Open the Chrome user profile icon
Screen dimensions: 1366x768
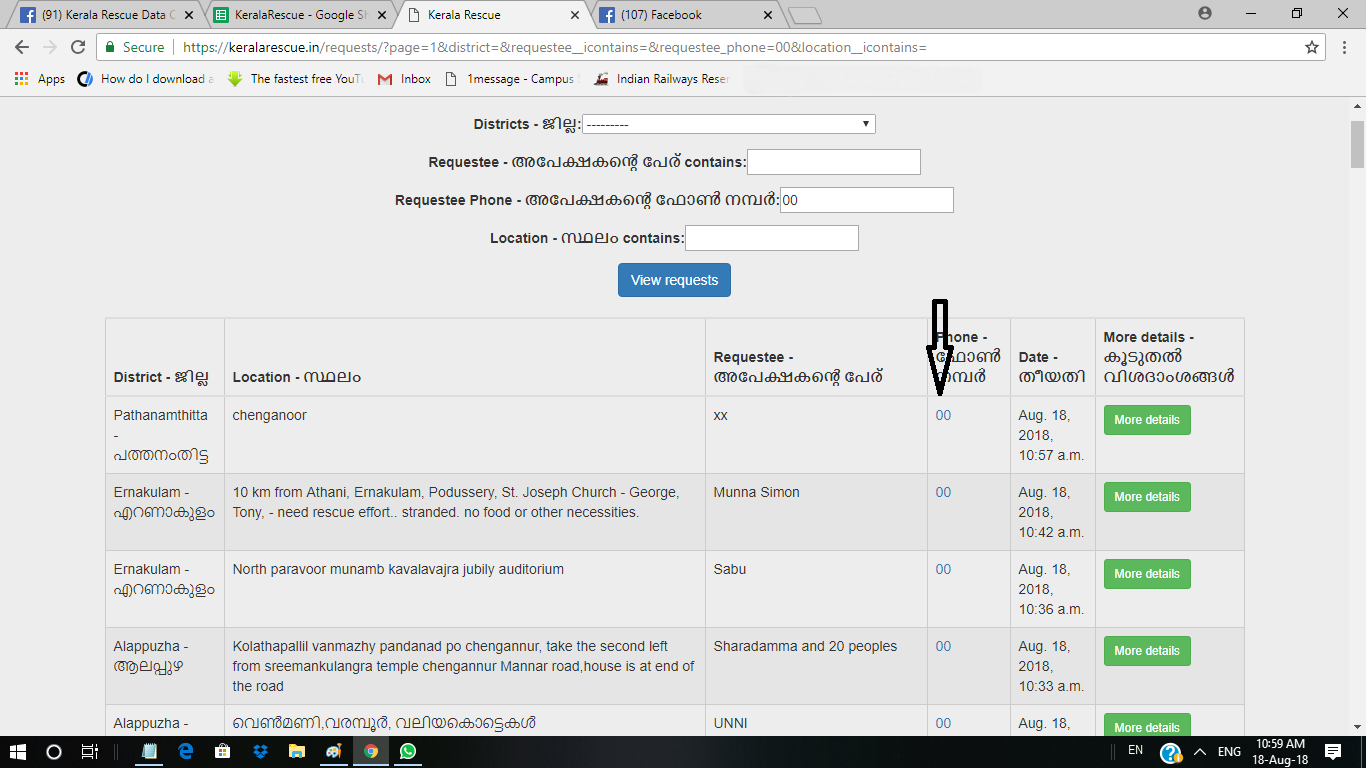click(x=1205, y=14)
